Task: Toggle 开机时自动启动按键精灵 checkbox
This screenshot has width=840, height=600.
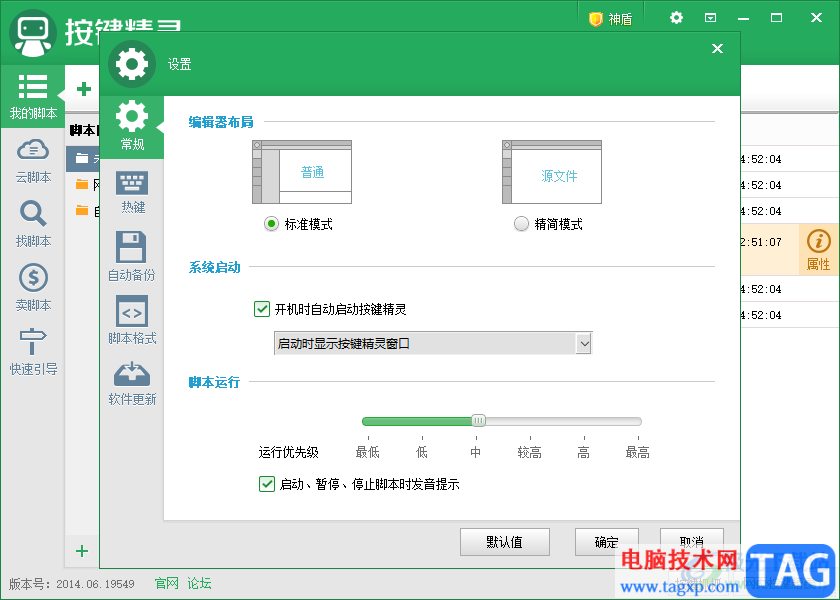Action: coord(261,309)
